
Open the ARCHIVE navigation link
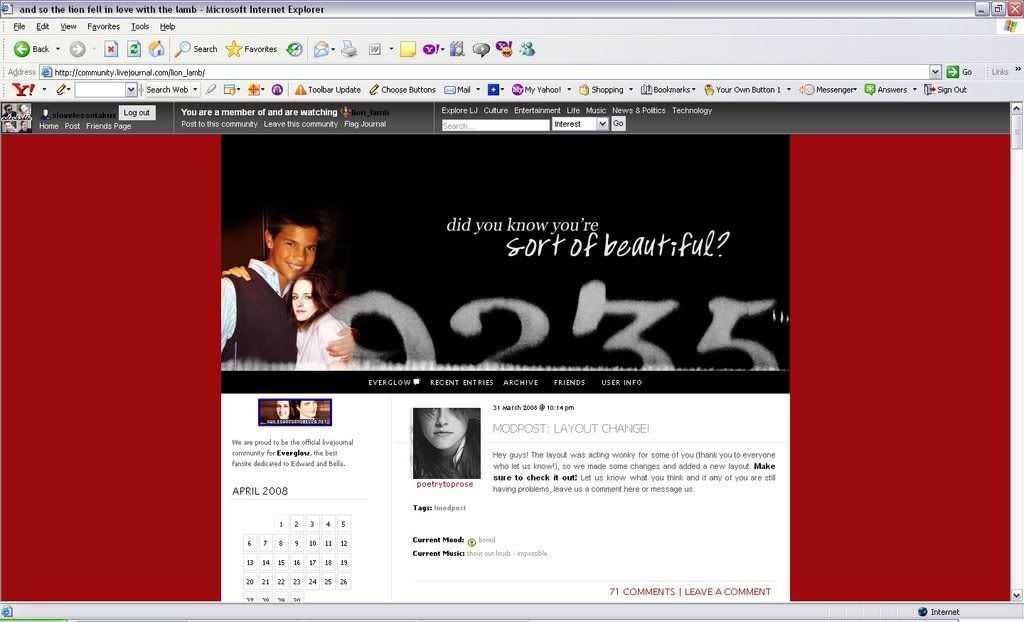tap(520, 383)
